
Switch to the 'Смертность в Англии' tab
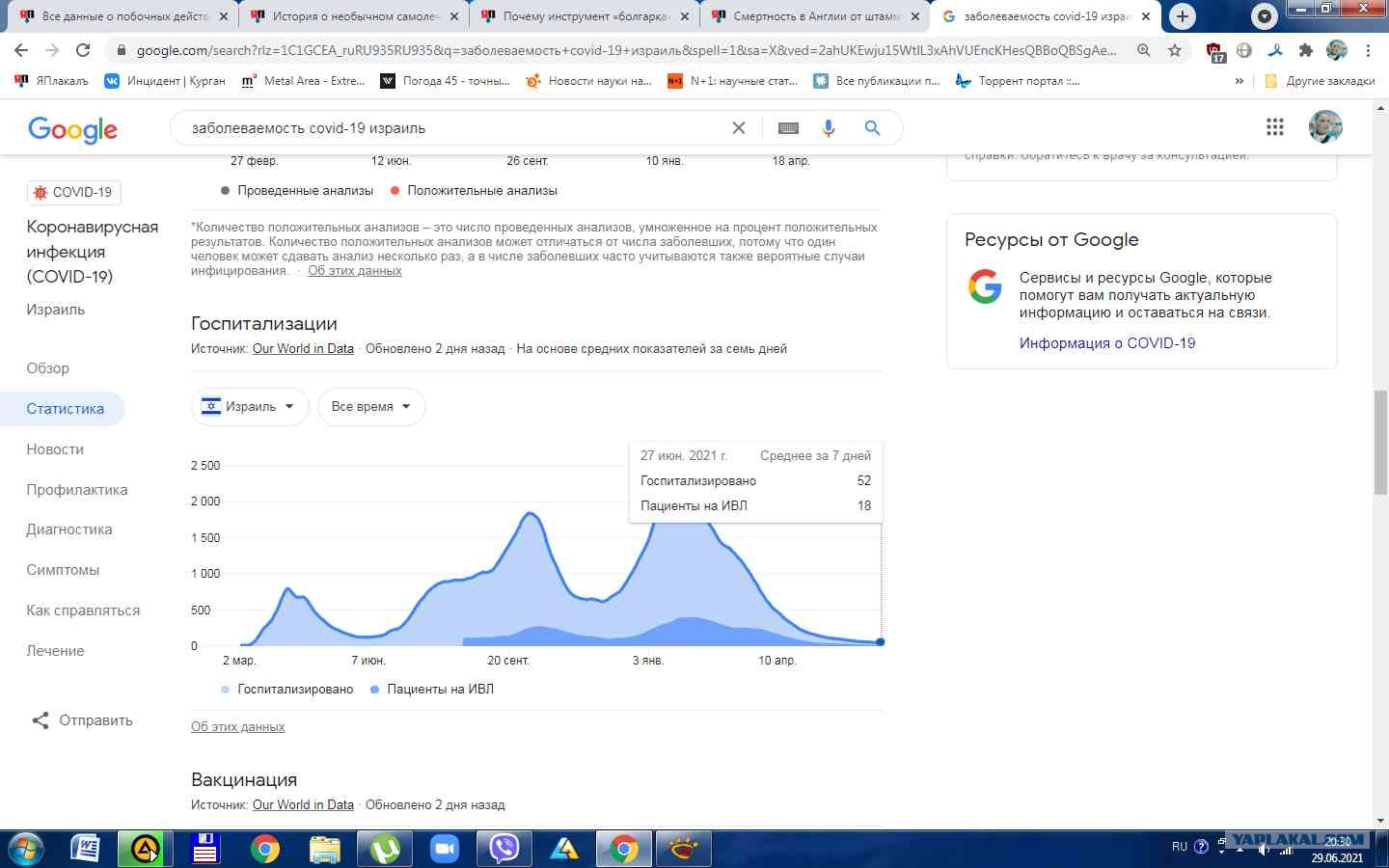coord(816,16)
